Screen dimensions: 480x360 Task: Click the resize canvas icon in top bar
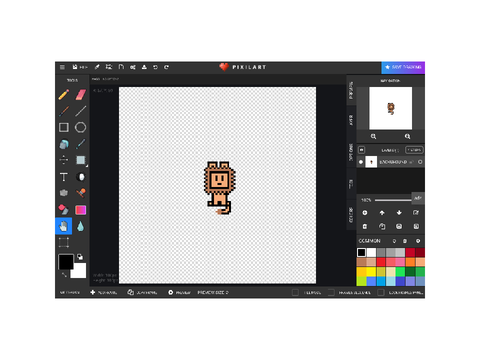[109, 67]
